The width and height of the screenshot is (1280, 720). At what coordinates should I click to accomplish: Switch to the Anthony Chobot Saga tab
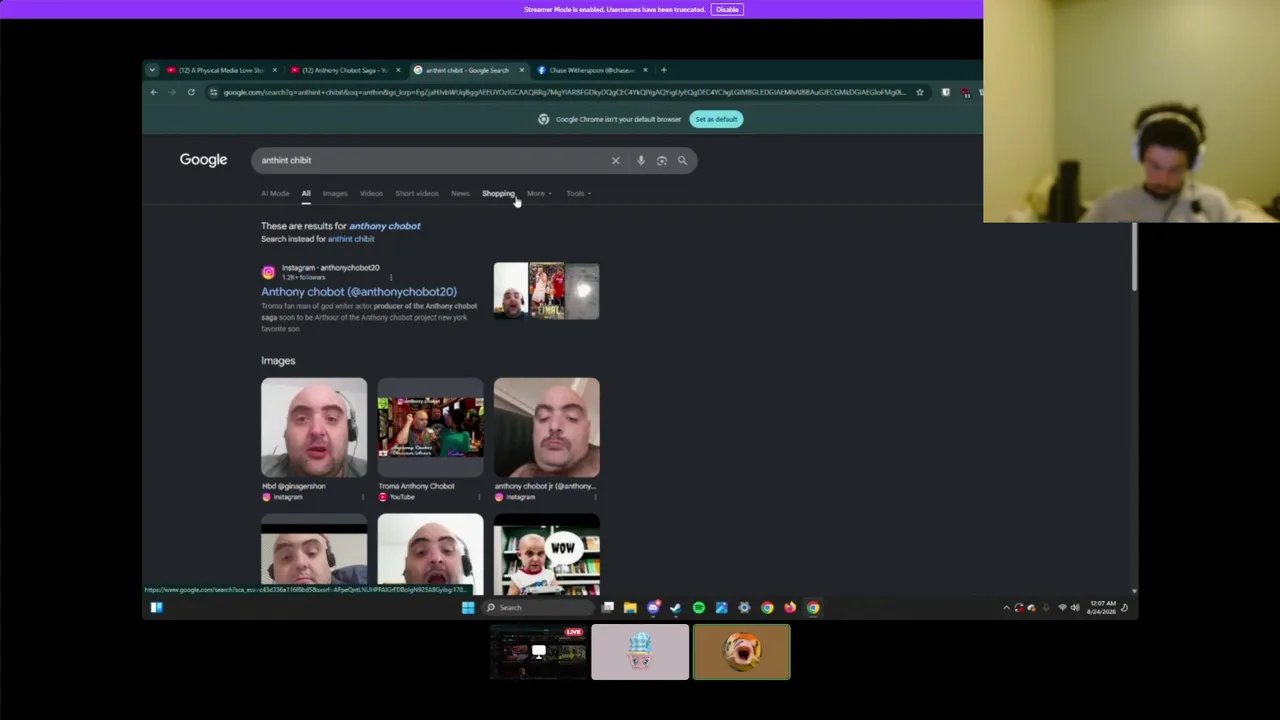(345, 70)
